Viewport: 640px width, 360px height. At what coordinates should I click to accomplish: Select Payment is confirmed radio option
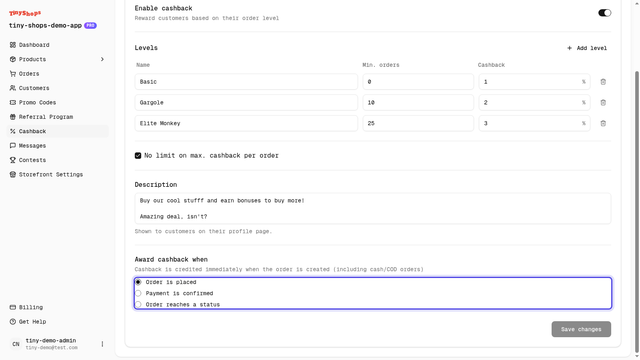tap(138, 293)
